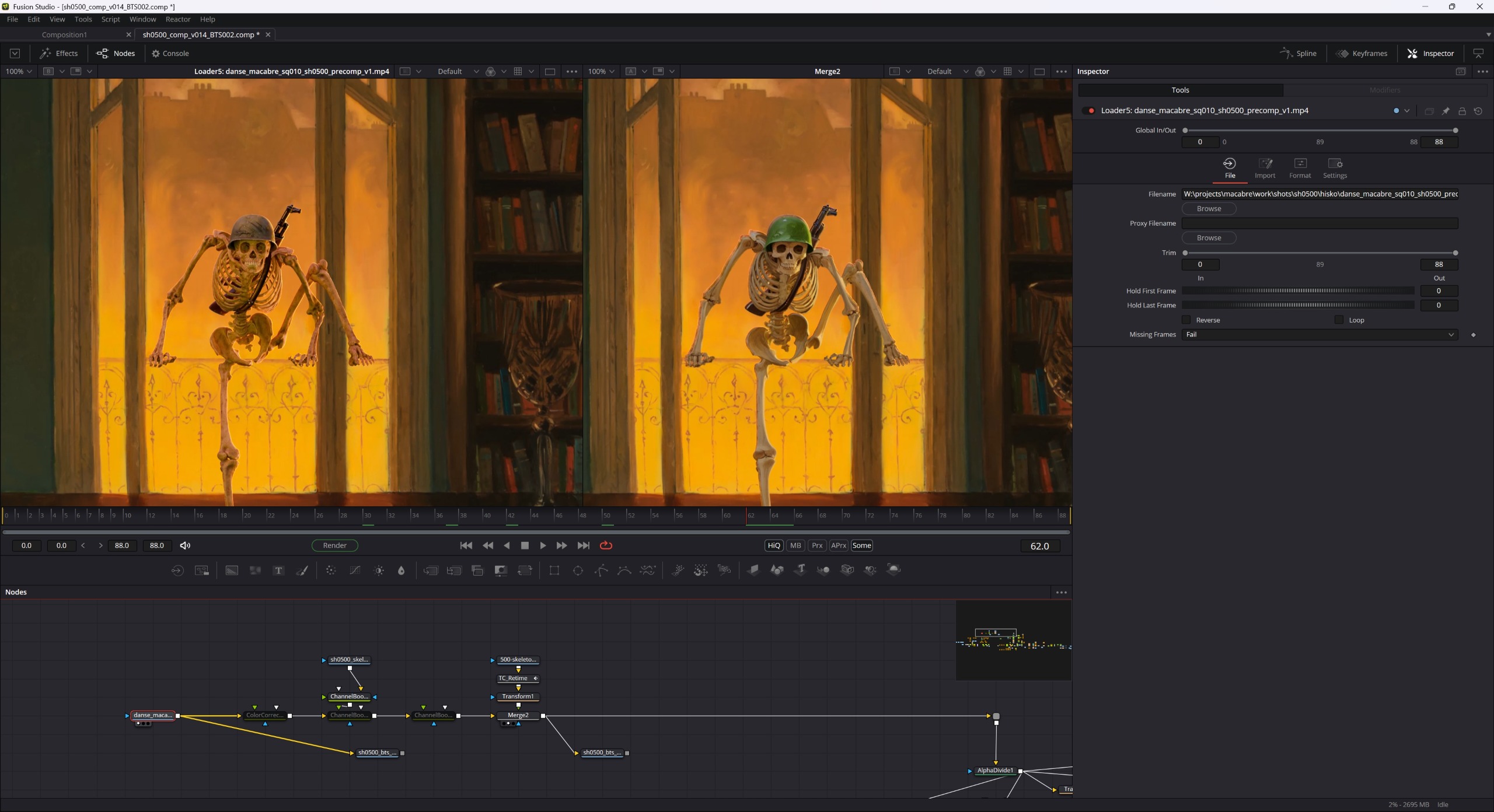The height and width of the screenshot is (812, 1494).
Task: Add a Color Curves node from toolbar
Action: click(x=355, y=570)
